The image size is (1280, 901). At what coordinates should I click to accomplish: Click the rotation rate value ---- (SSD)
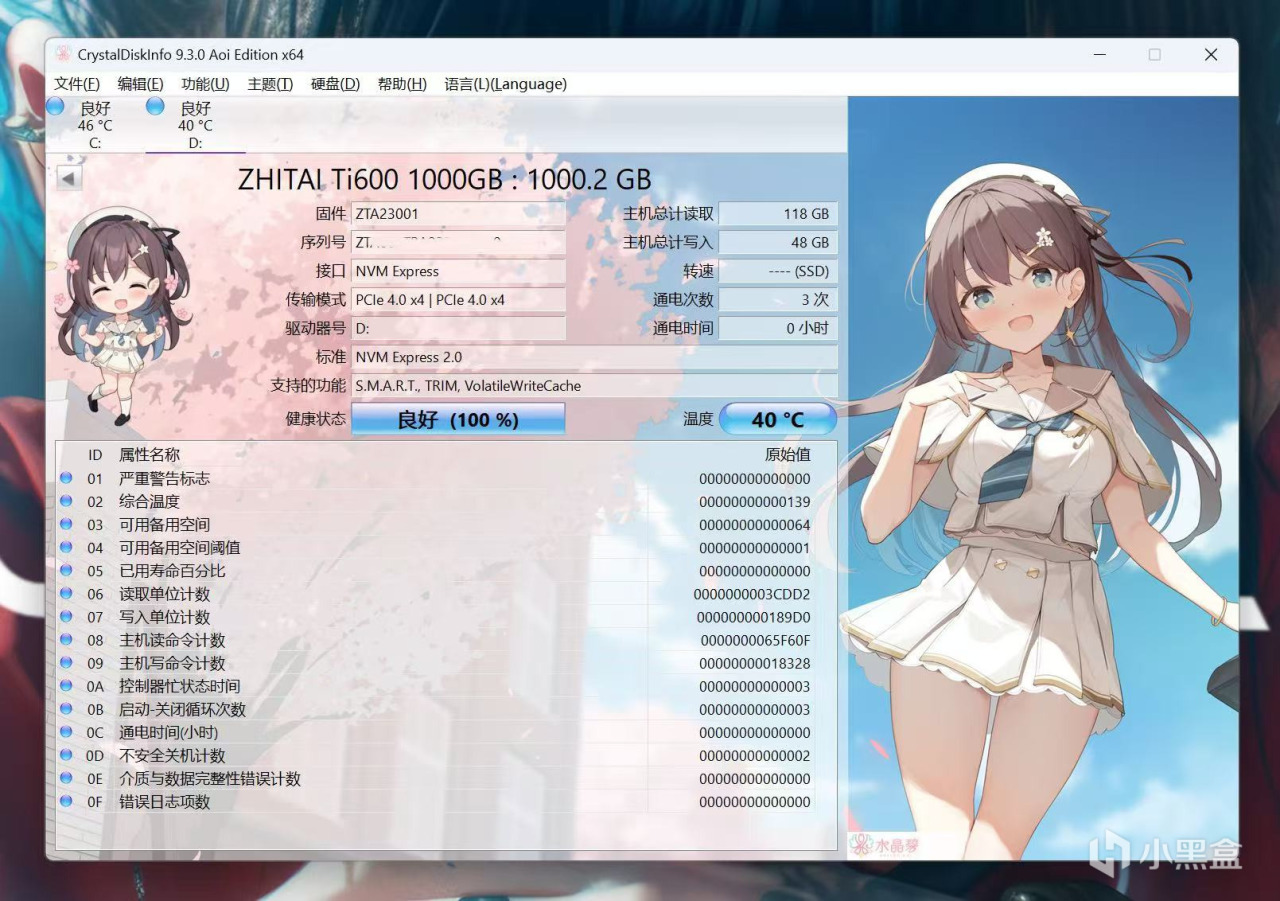point(778,271)
